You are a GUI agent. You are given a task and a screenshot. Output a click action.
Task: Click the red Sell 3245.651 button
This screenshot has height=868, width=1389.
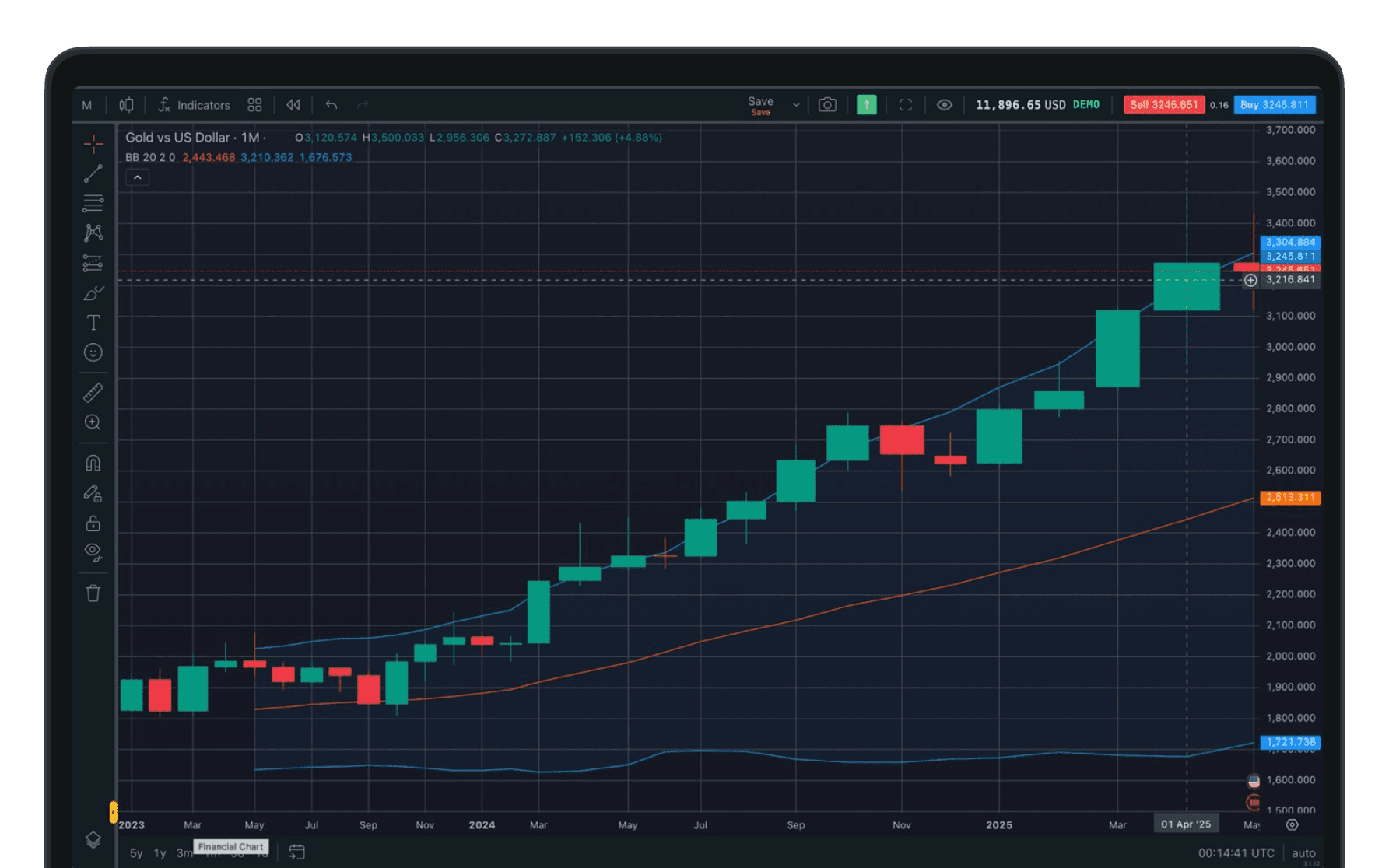coord(1163,105)
